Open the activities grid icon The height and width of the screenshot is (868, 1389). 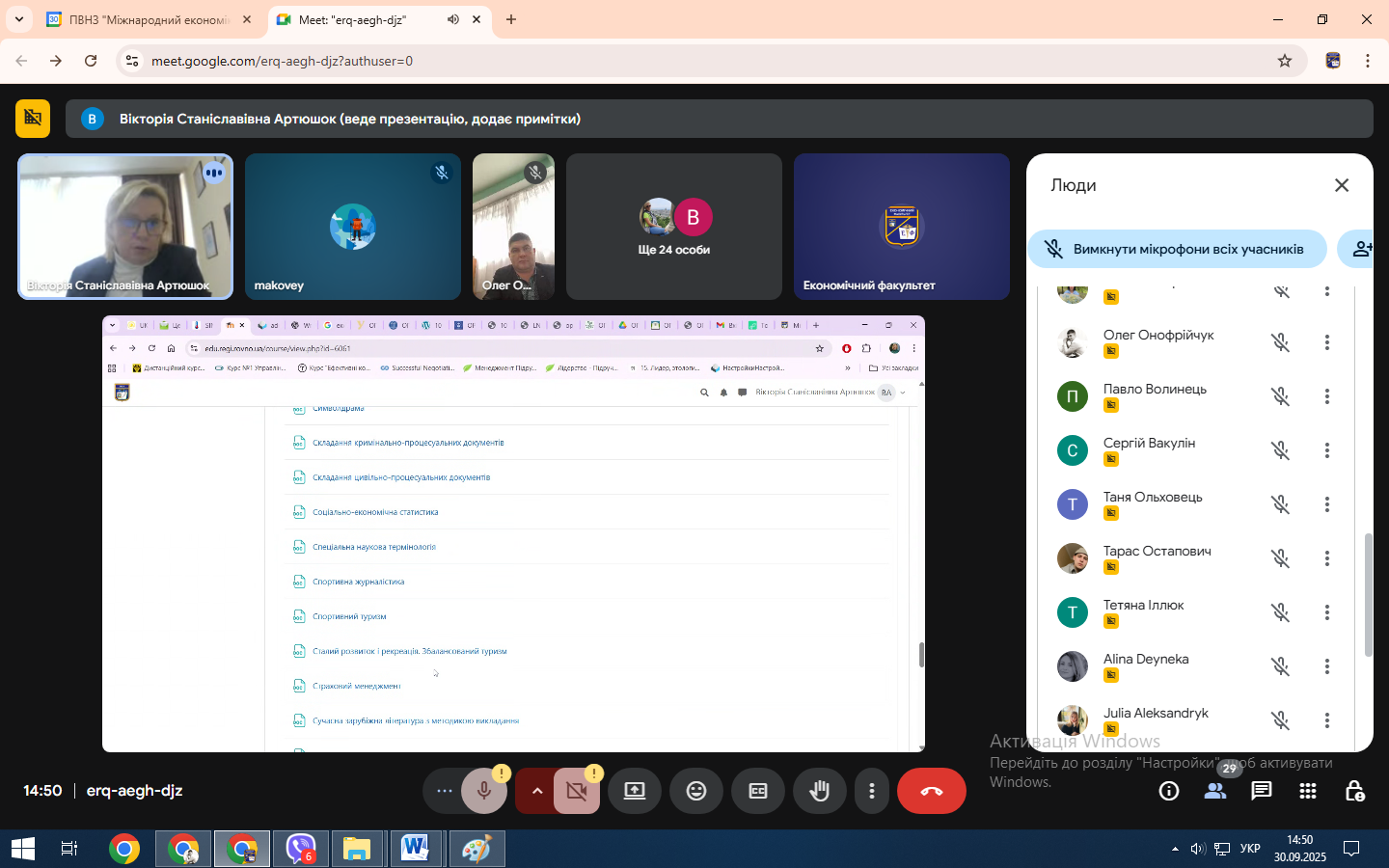tap(1307, 791)
